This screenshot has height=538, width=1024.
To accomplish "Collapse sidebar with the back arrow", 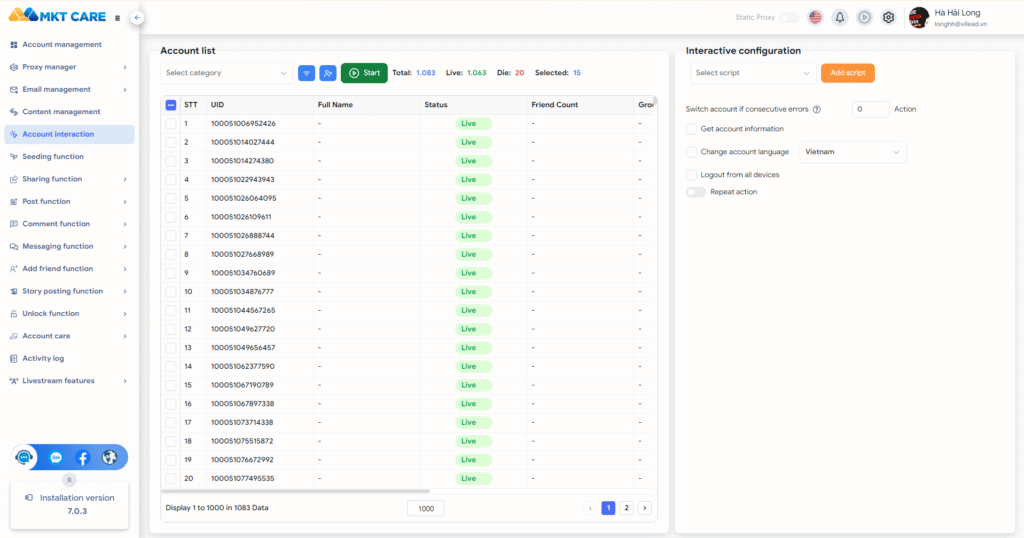I will 137,17.
